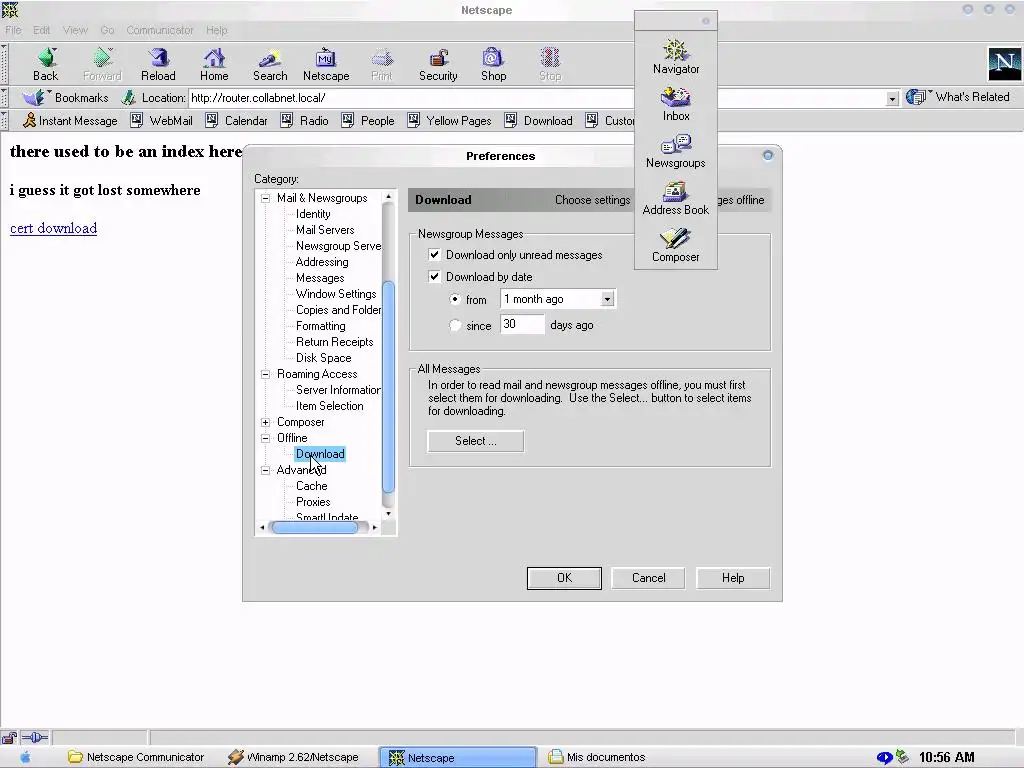Collapse Mail & Newsgroups tree node
The width and height of the screenshot is (1024, 768).
tap(266, 198)
